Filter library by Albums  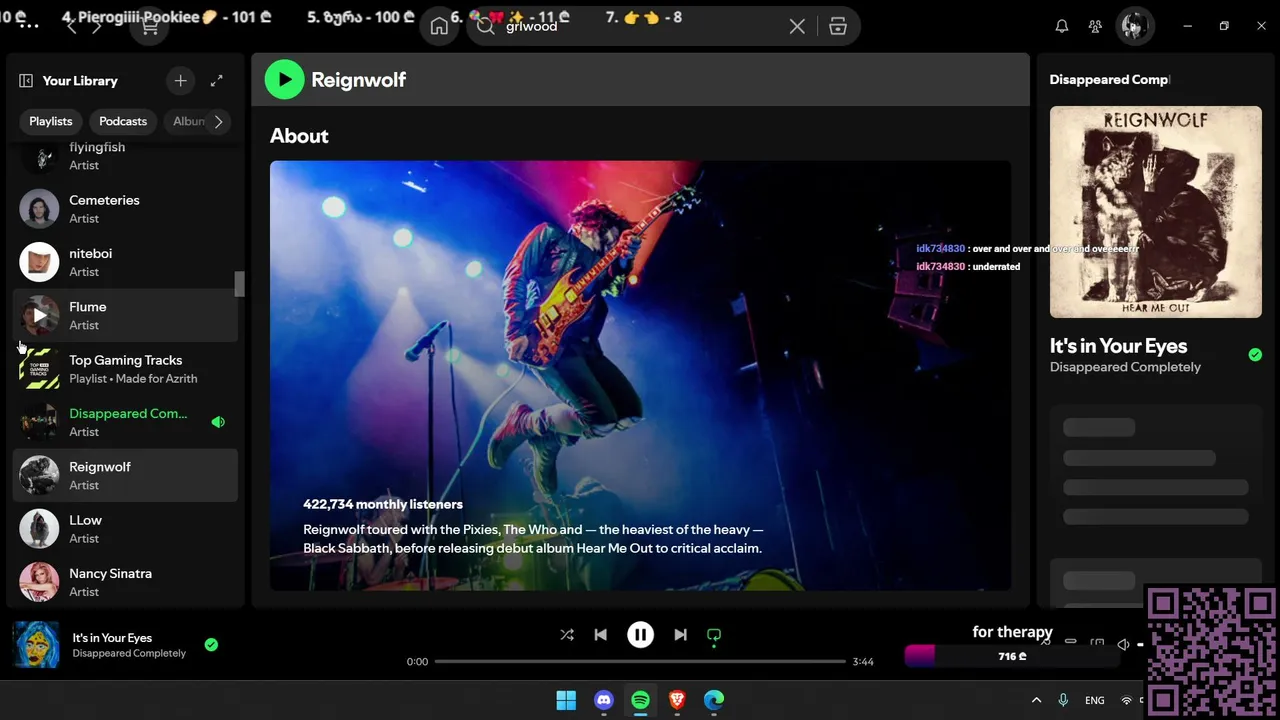pyautogui.click(x=188, y=121)
